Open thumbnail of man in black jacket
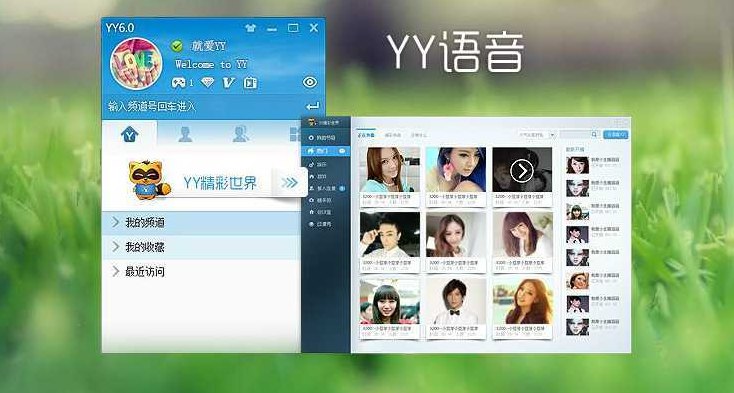The width and height of the screenshot is (734, 393). pyautogui.click(x=390, y=234)
